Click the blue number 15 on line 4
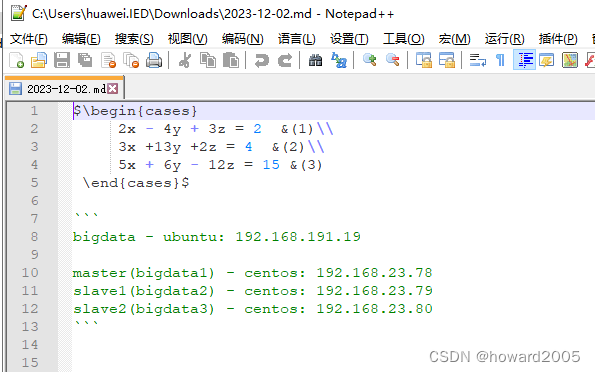 tap(271, 165)
